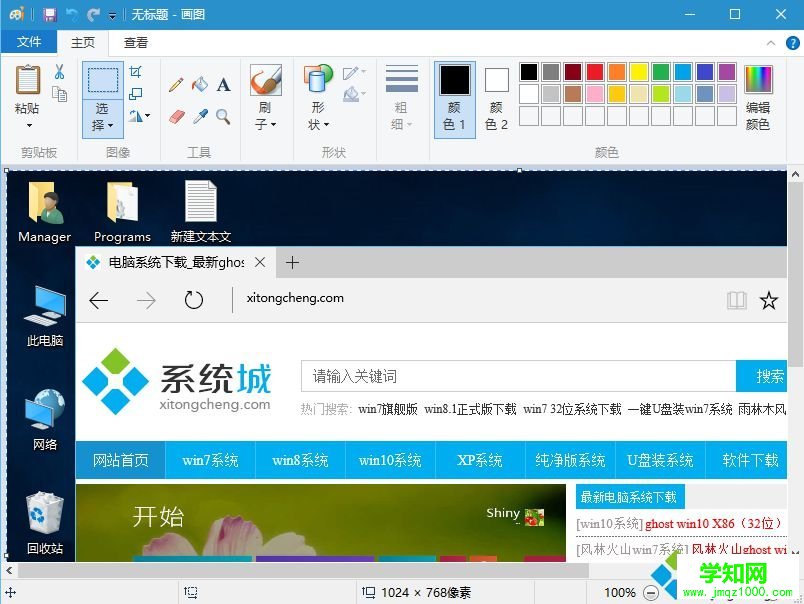Open the 文件 (File) menu
Screen dimensions: 804x604
[30, 42]
